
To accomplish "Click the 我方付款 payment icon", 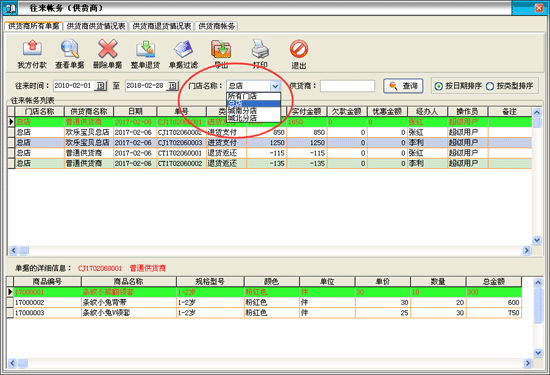I will pos(32,49).
